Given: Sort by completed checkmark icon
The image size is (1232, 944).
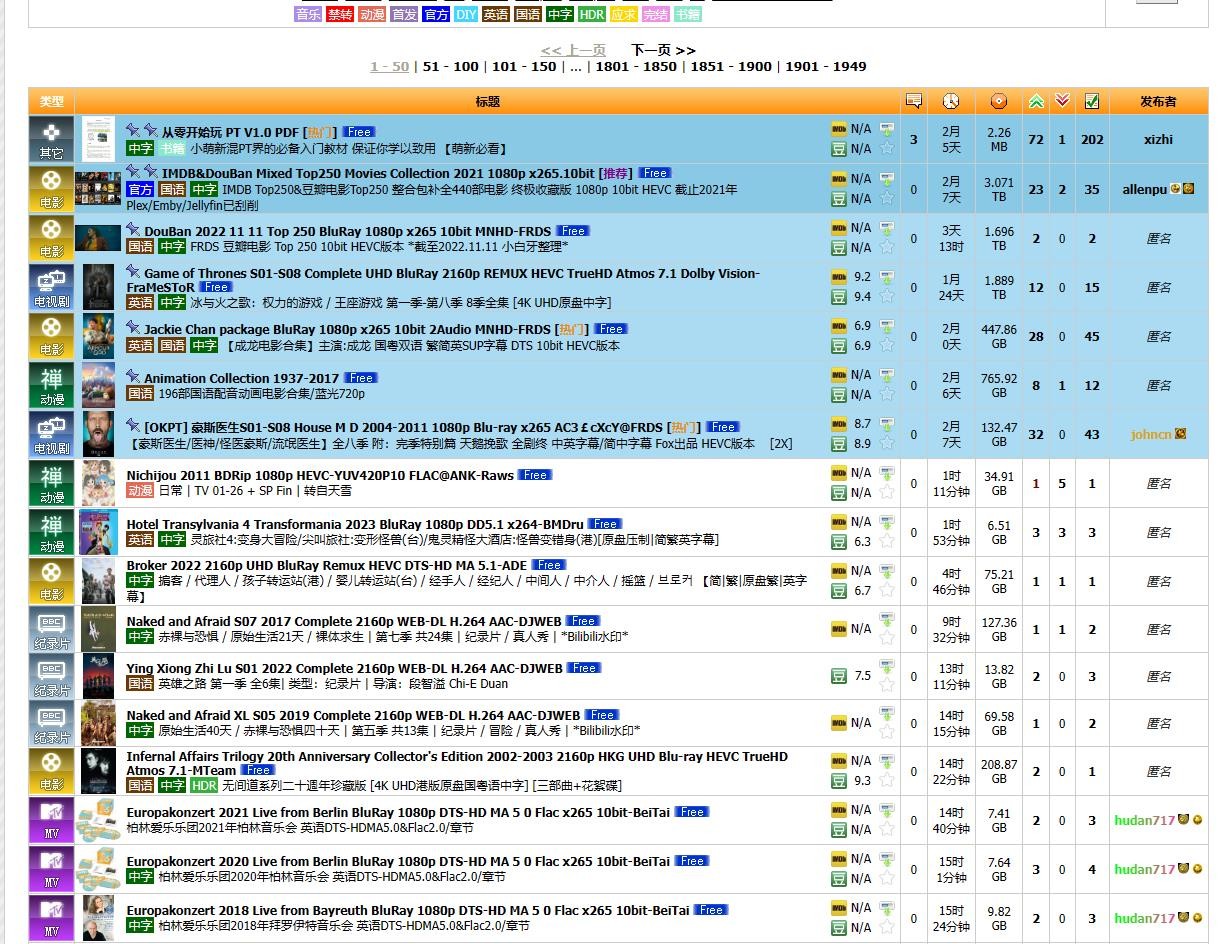Looking at the screenshot, I should click(x=1091, y=101).
